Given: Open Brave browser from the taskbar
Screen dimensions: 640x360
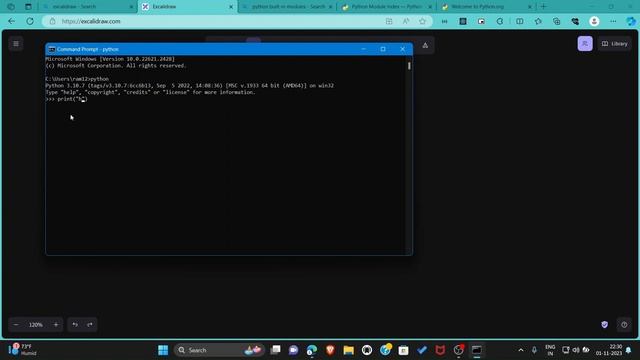Looking at the screenshot, I should pyautogui.click(x=330, y=350).
